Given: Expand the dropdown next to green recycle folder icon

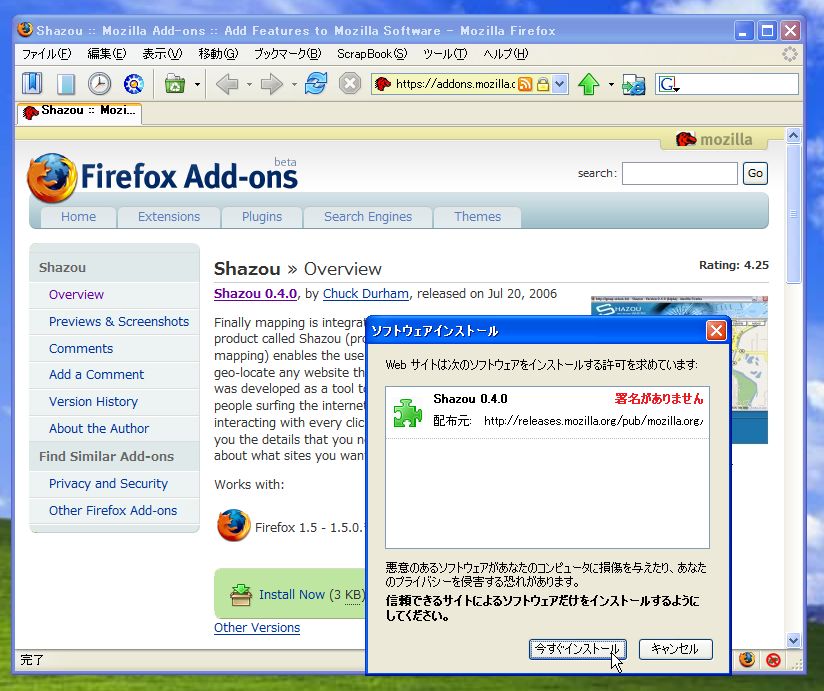Looking at the screenshot, I should point(197,84).
